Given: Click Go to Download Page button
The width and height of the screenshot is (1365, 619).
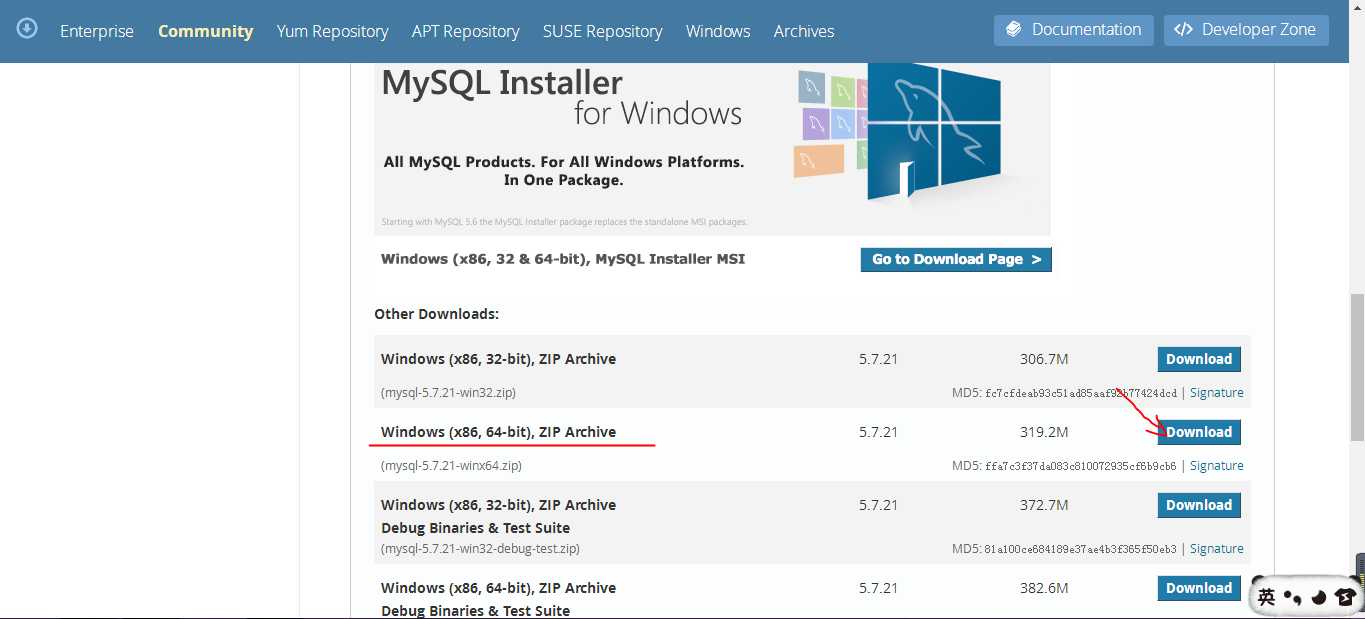Looking at the screenshot, I should click(x=956, y=260).
